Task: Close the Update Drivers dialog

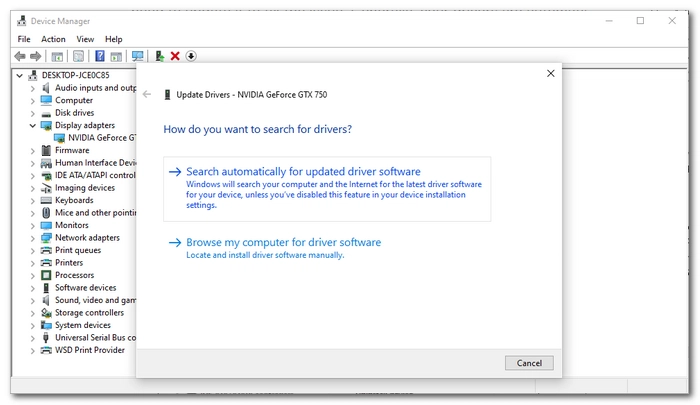Action: point(550,73)
